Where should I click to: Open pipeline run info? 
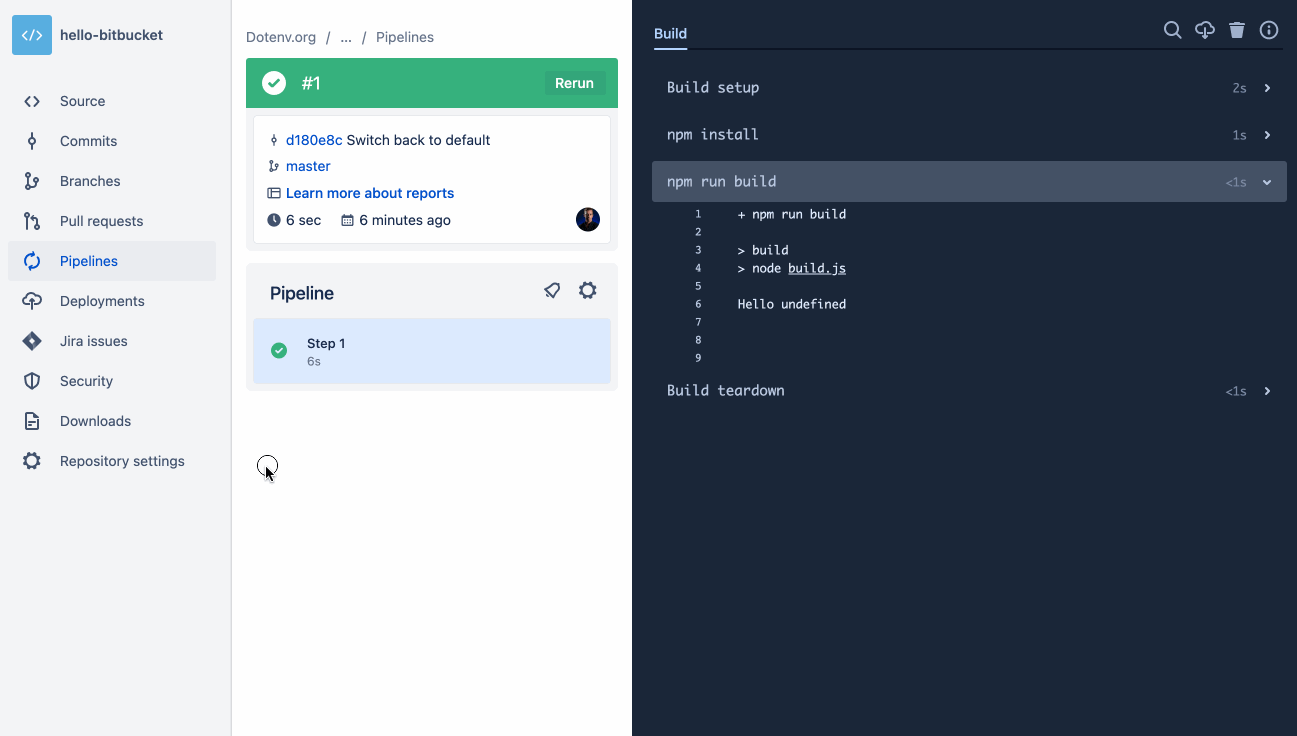tap(1268, 30)
